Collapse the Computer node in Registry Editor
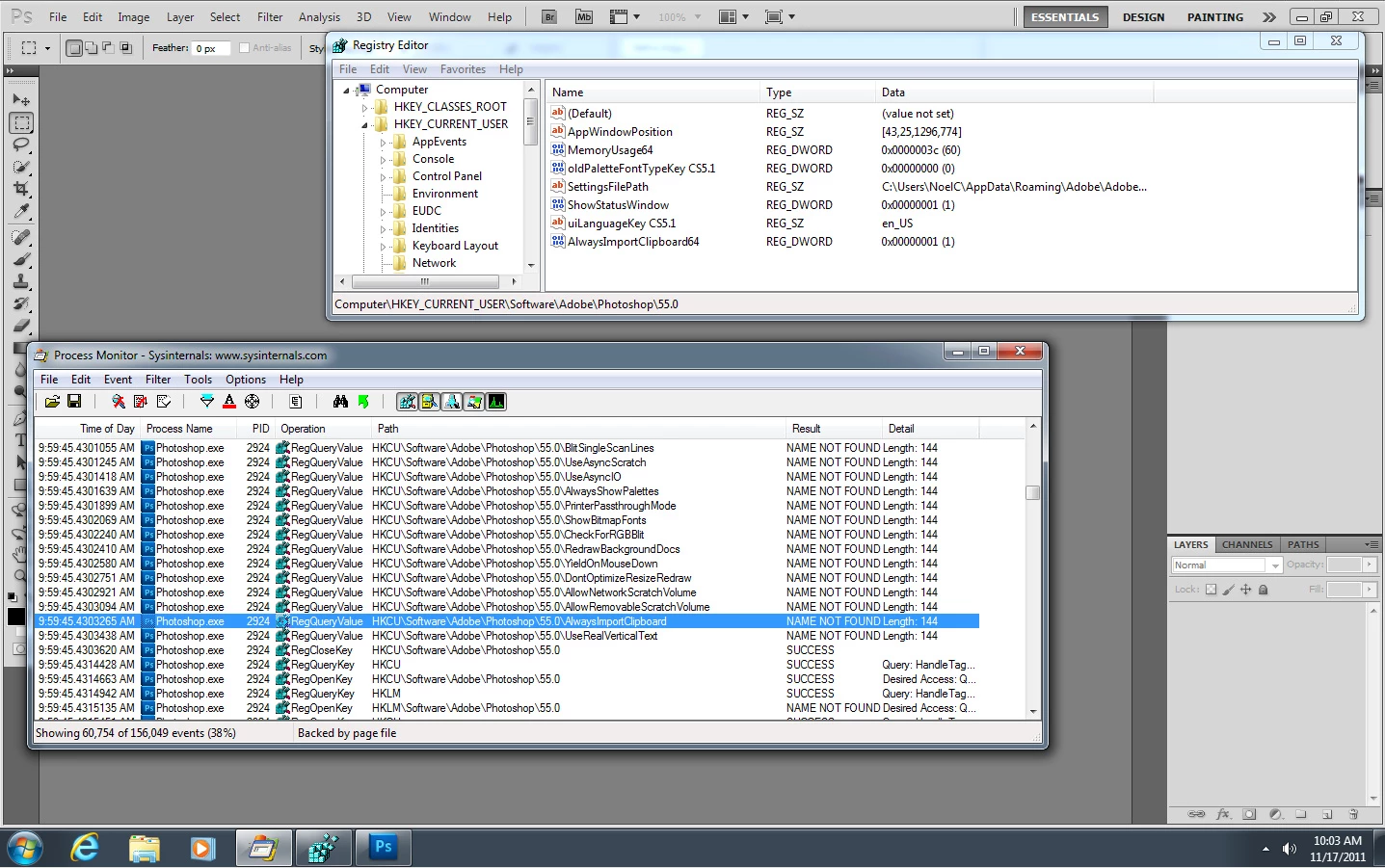Image resolution: width=1385 pixels, height=868 pixels. click(x=347, y=90)
